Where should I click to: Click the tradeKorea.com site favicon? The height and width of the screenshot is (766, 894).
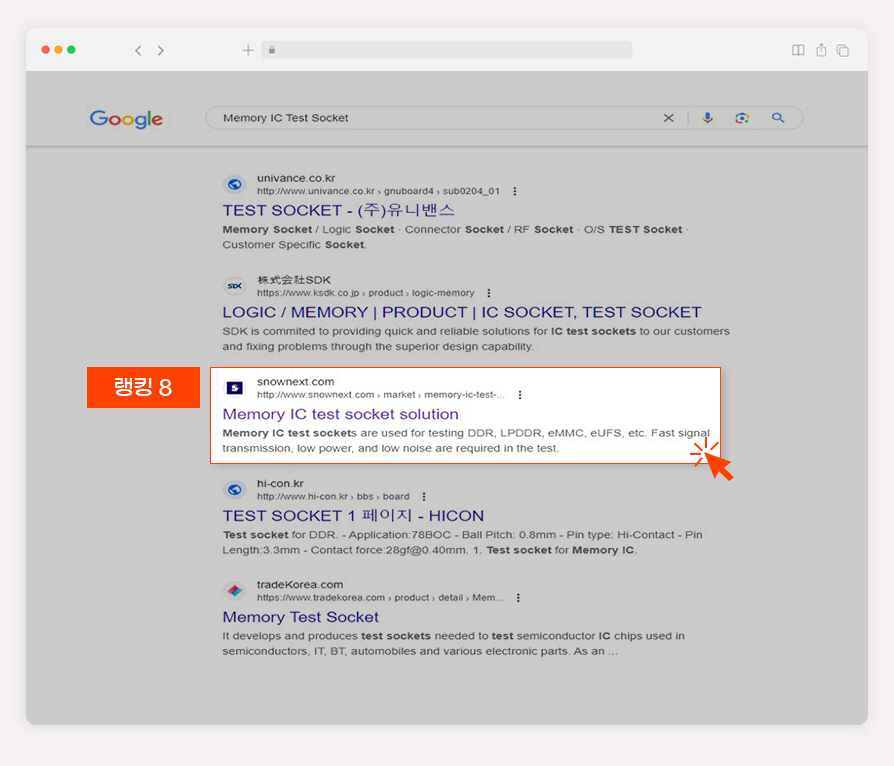point(235,591)
